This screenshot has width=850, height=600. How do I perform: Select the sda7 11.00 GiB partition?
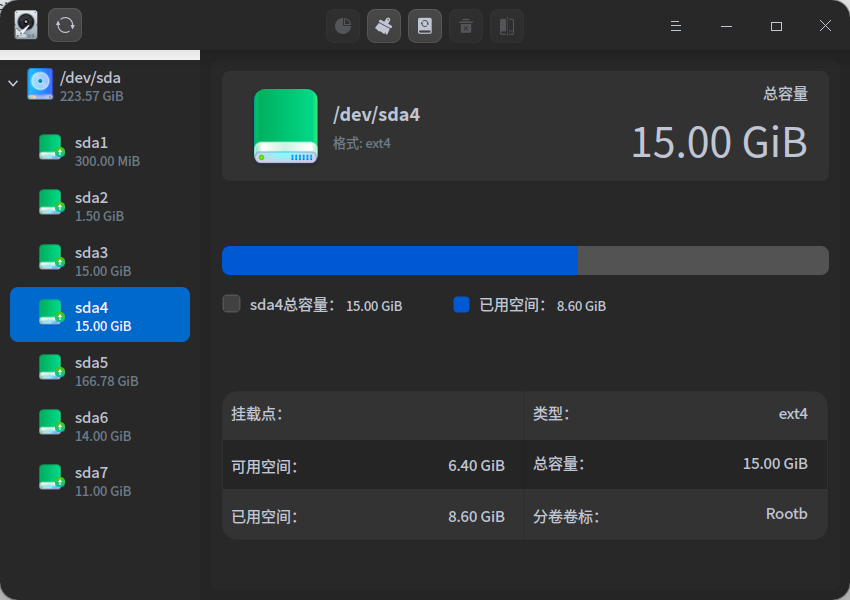coord(100,481)
